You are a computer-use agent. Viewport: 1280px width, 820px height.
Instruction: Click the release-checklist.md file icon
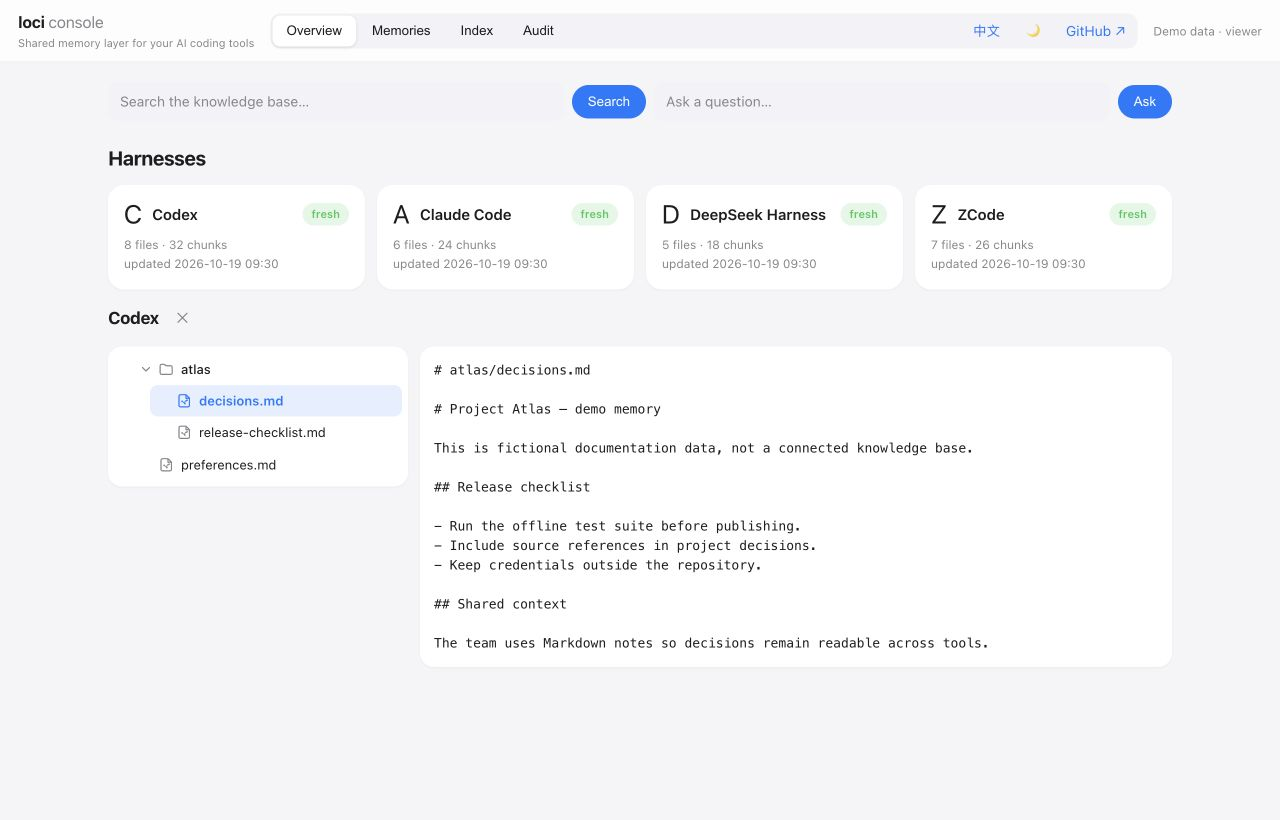[184, 433]
